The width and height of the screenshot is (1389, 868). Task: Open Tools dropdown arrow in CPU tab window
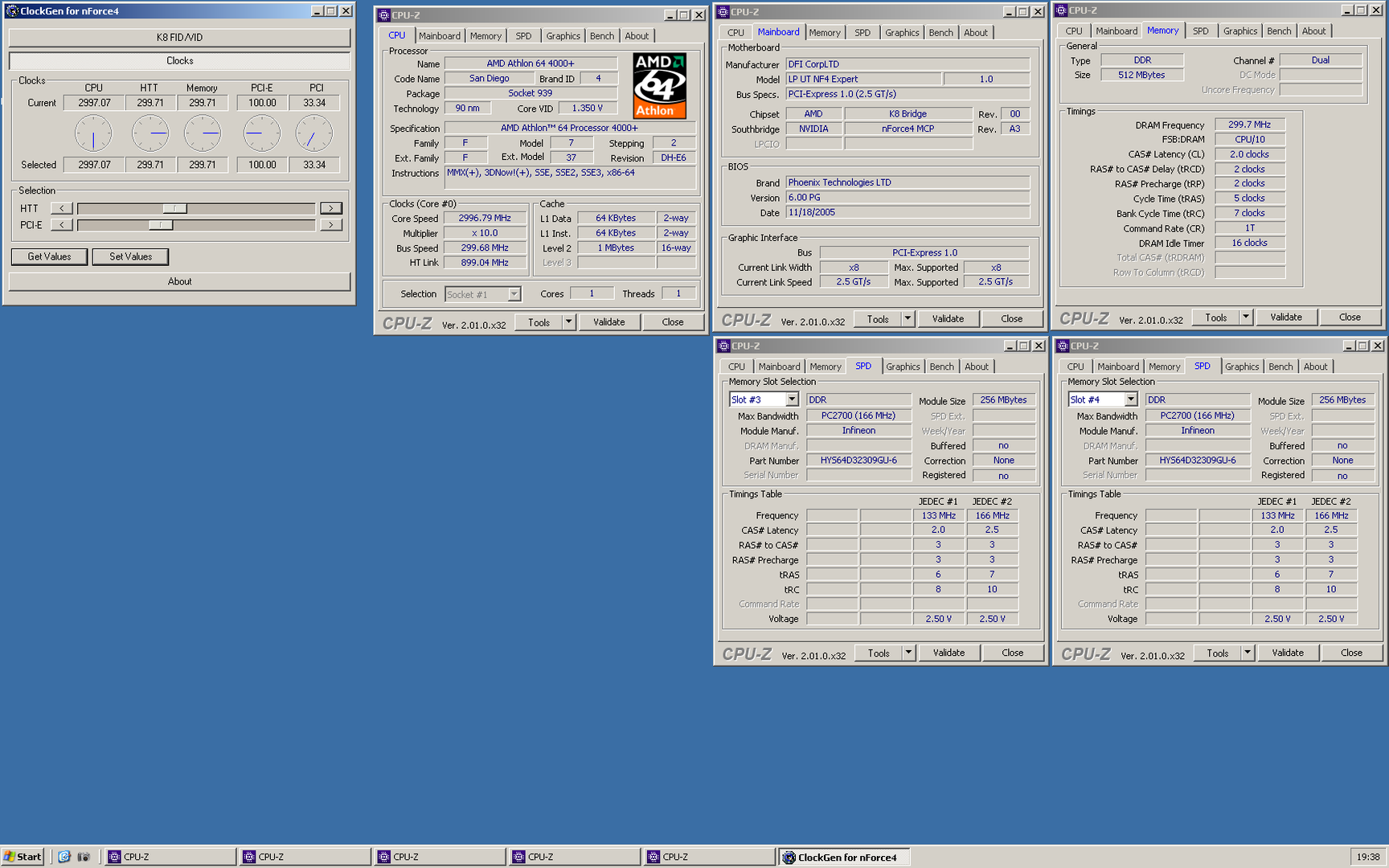569,322
